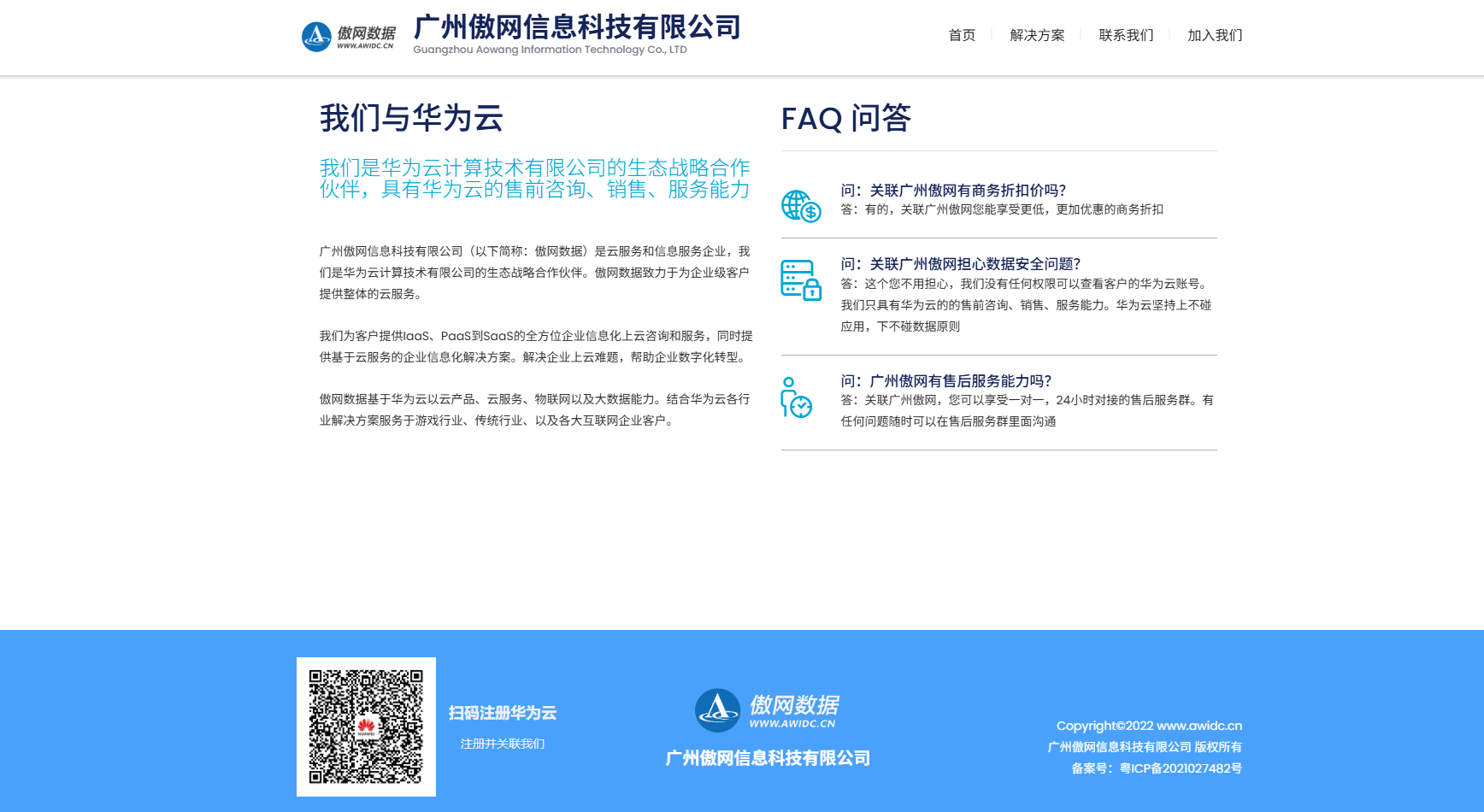Screen dimensions: 1484x812
Task: Click the 我们与华为云 section heading
Action: tap(411, 118)
